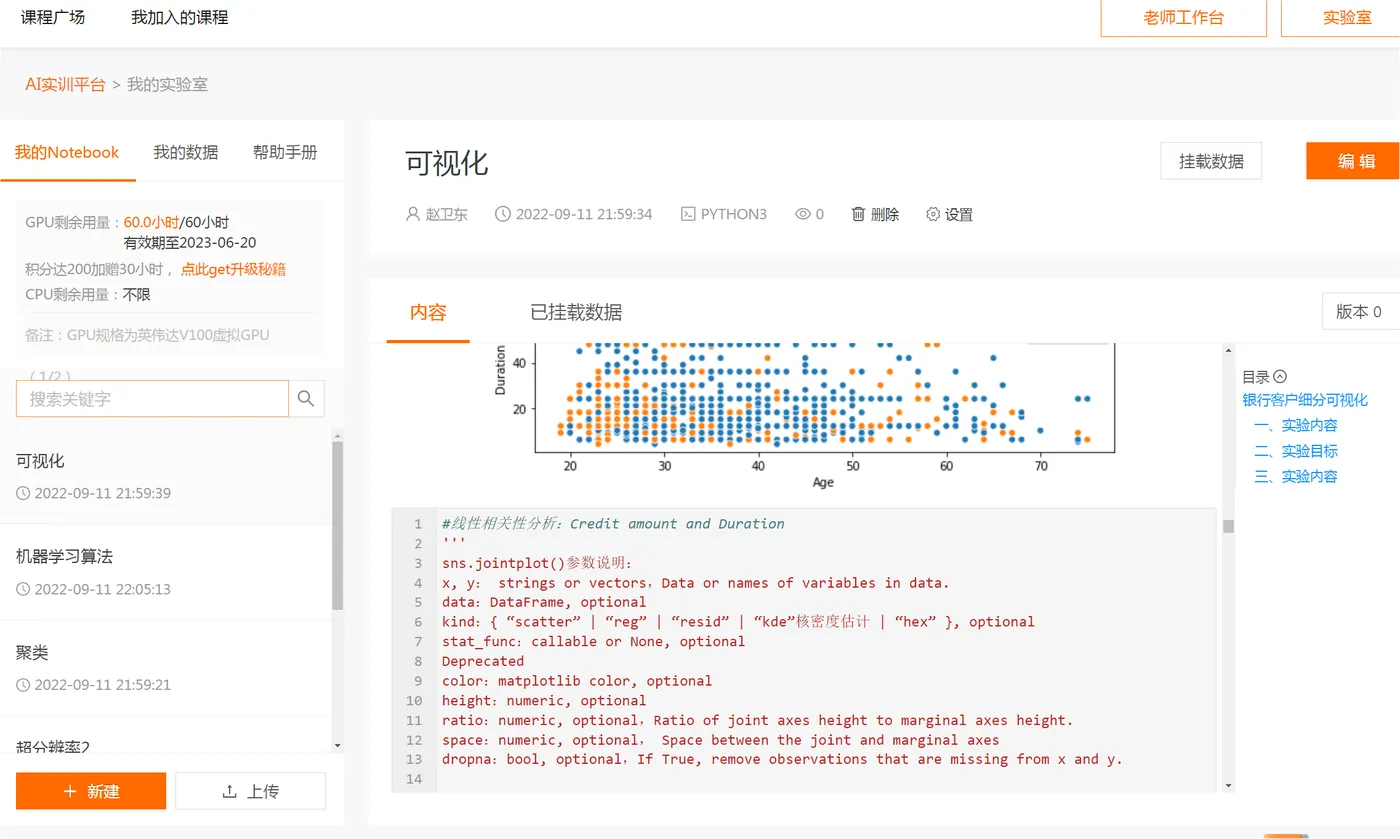Click the 可视化 notebook title heading

click(447, 163)
